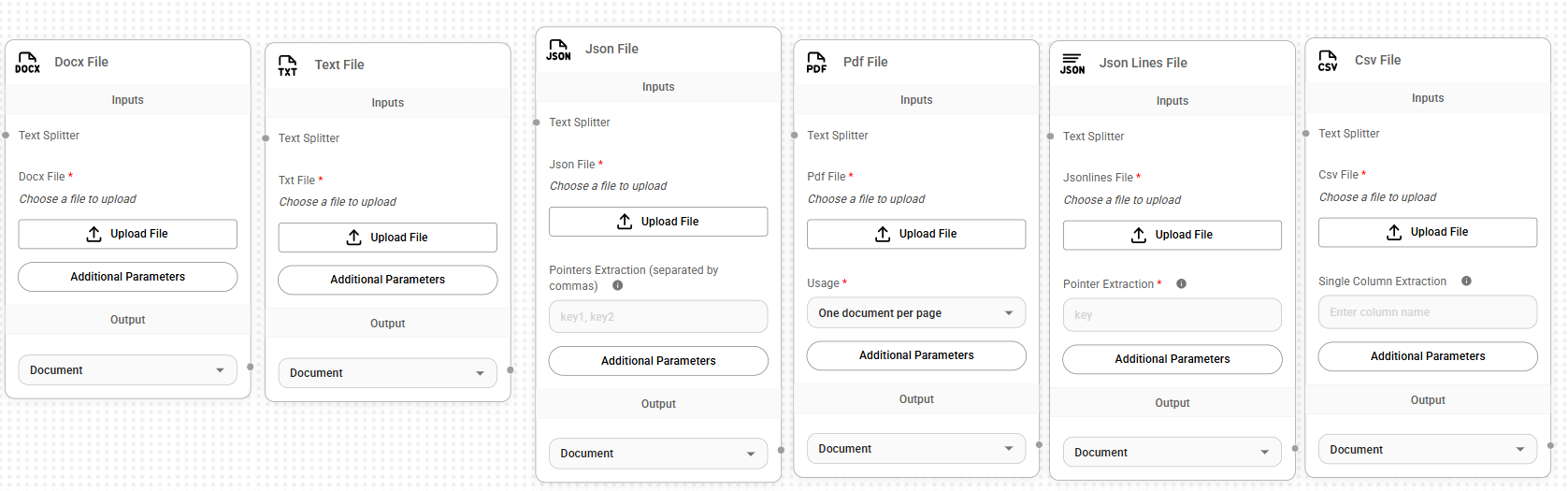Click the key1, key2 pointers input field
Viewport: 1568px width, 491px height.
(657, 317)
